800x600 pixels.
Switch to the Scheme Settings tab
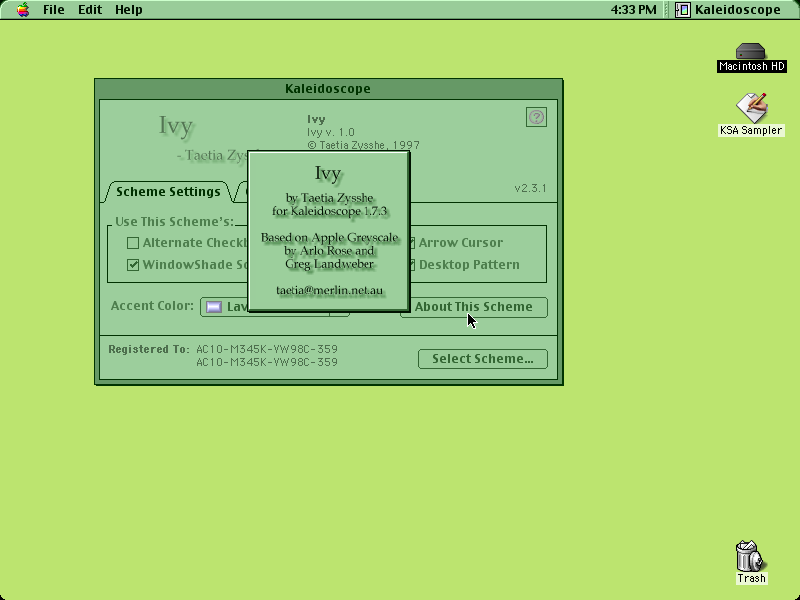click(168, 192)
